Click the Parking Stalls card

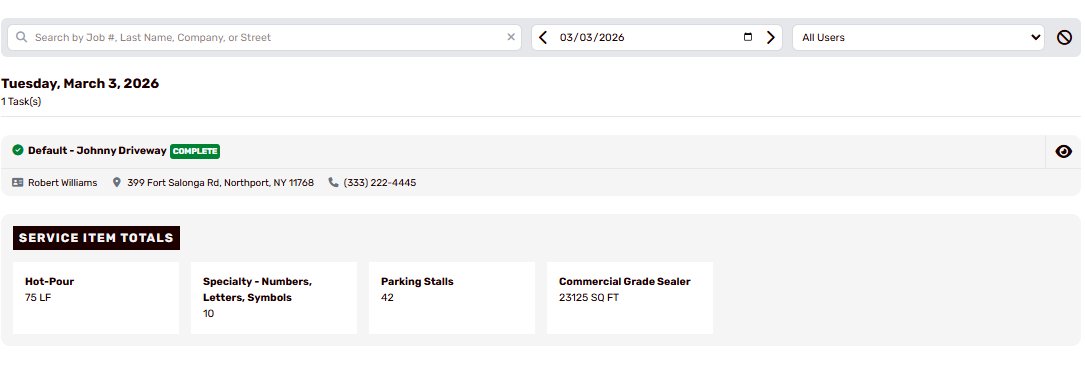tap(452, 298)
